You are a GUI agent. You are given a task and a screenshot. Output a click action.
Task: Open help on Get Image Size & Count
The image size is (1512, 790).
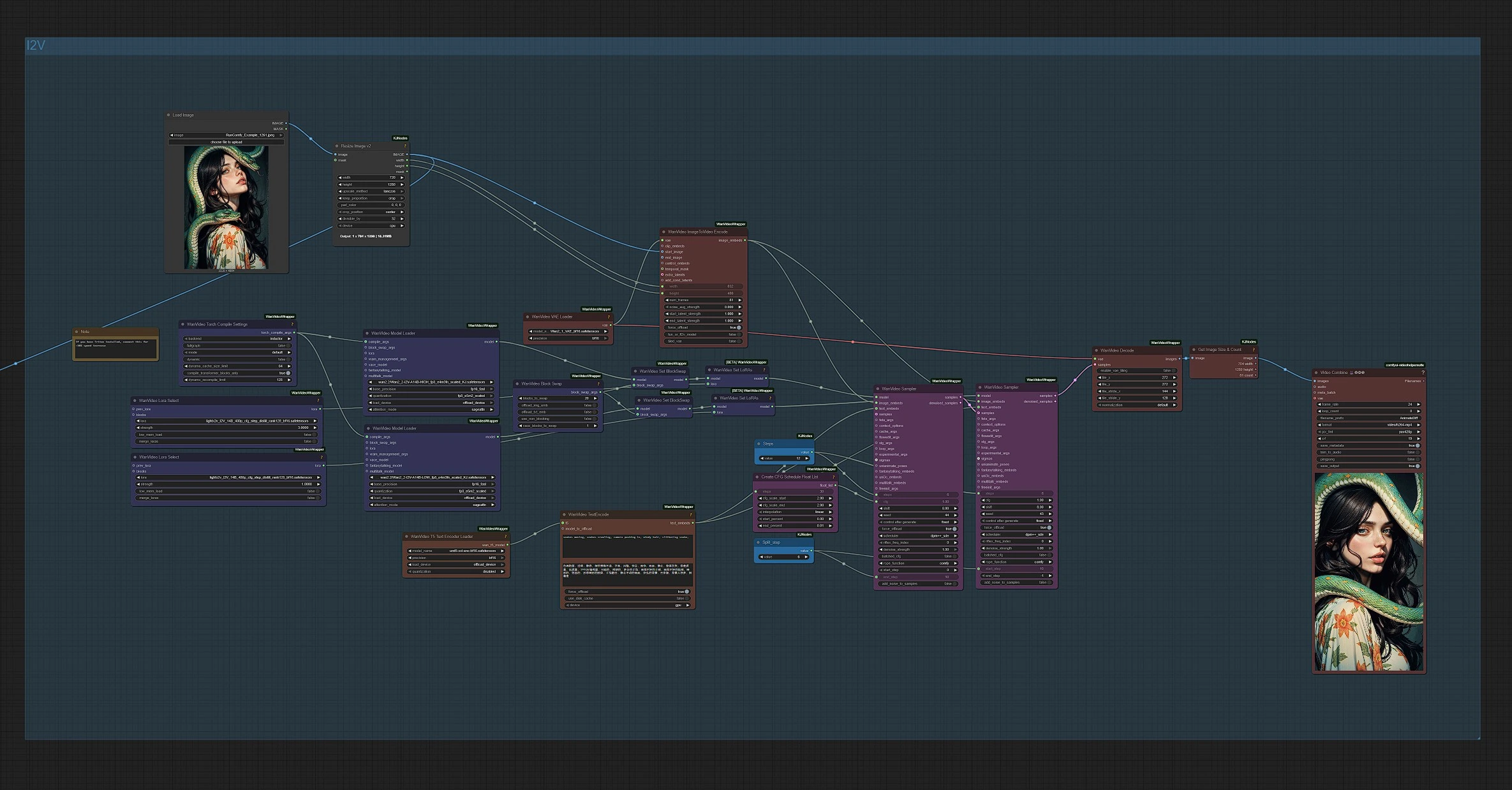click(x=1253, y=350)
